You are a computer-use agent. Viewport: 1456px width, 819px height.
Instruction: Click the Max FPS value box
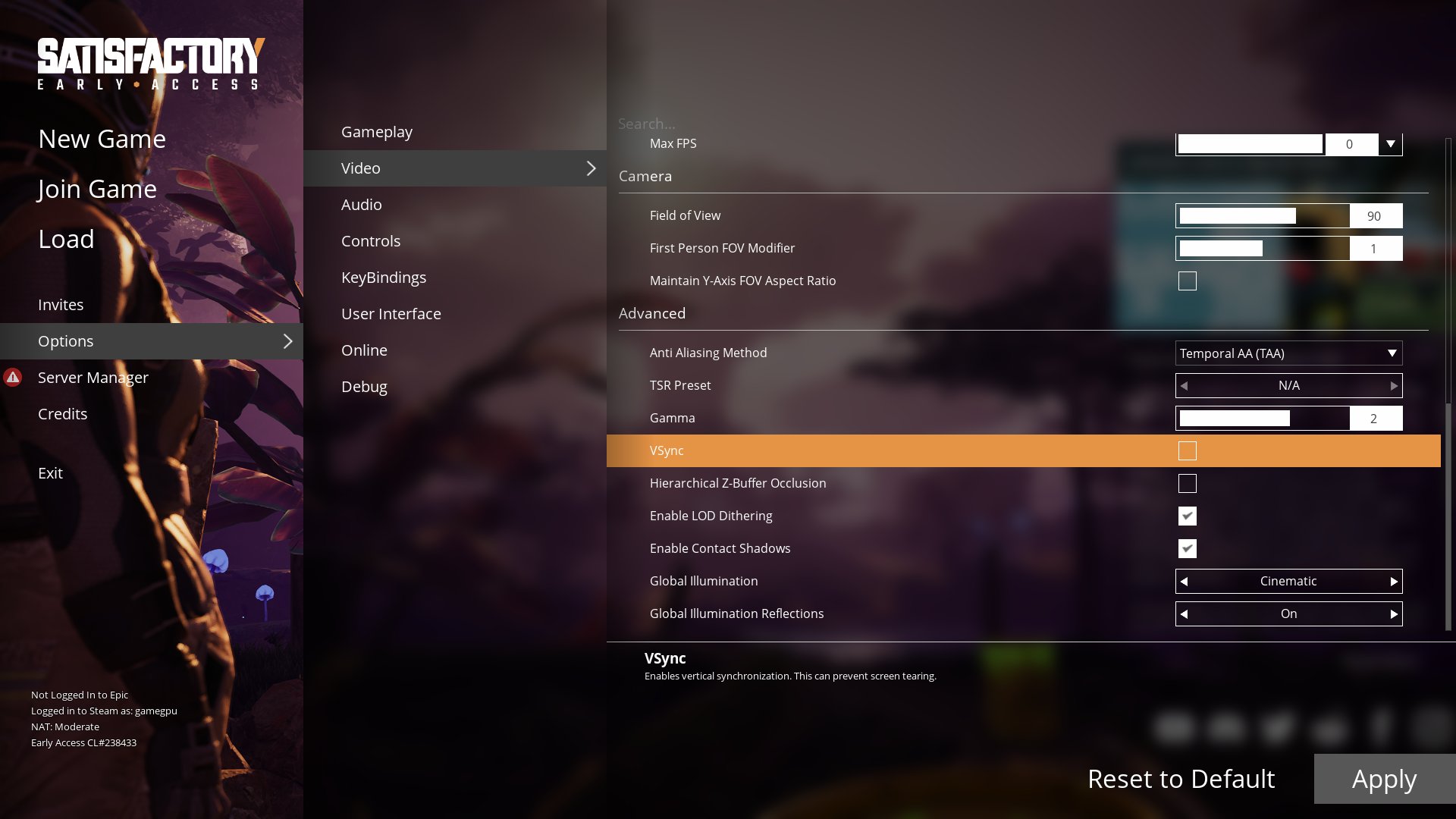click(1351, 144)
